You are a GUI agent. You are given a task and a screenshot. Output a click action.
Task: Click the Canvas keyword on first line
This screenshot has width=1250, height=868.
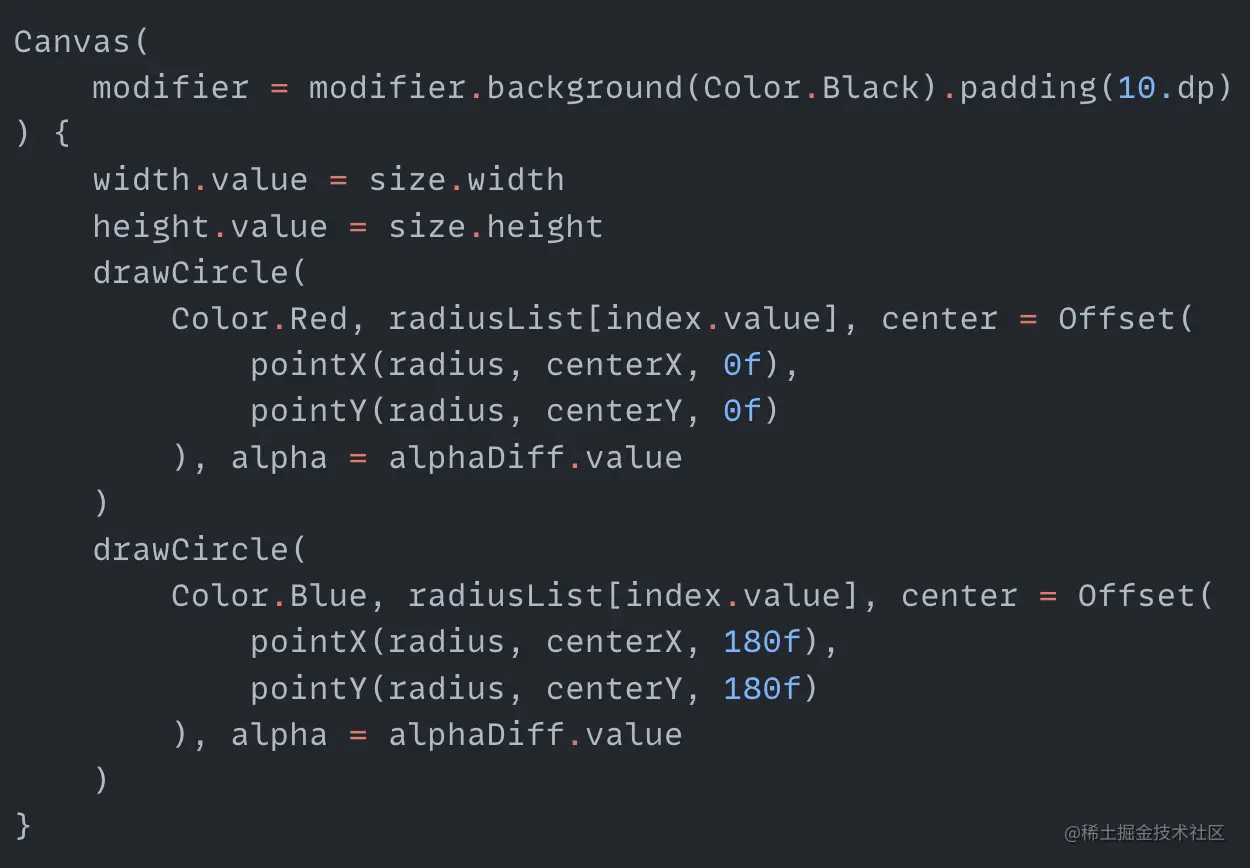tap(73, 42)
